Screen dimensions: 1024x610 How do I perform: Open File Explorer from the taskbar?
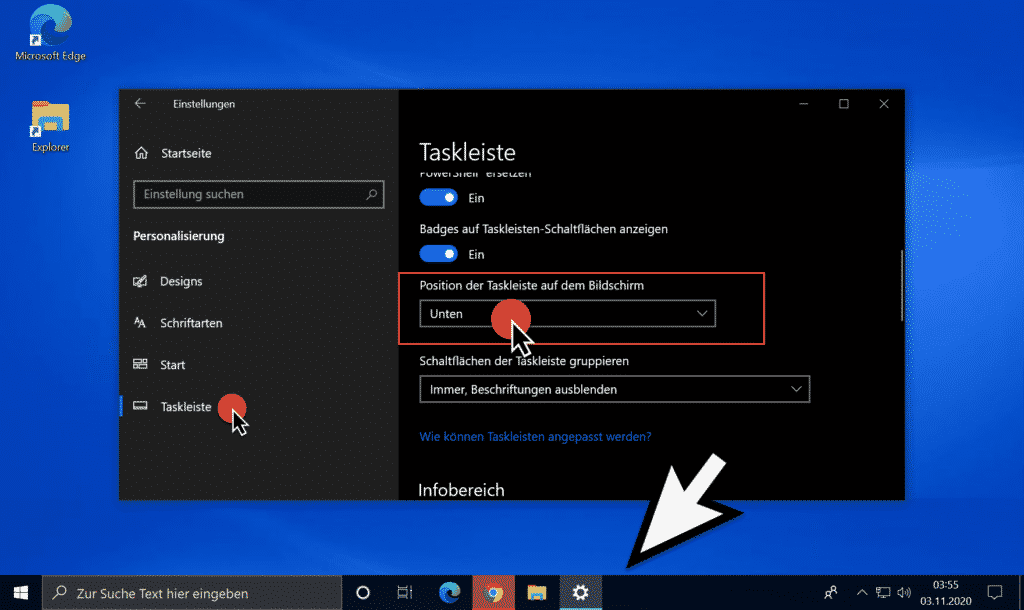coord(537,593)
